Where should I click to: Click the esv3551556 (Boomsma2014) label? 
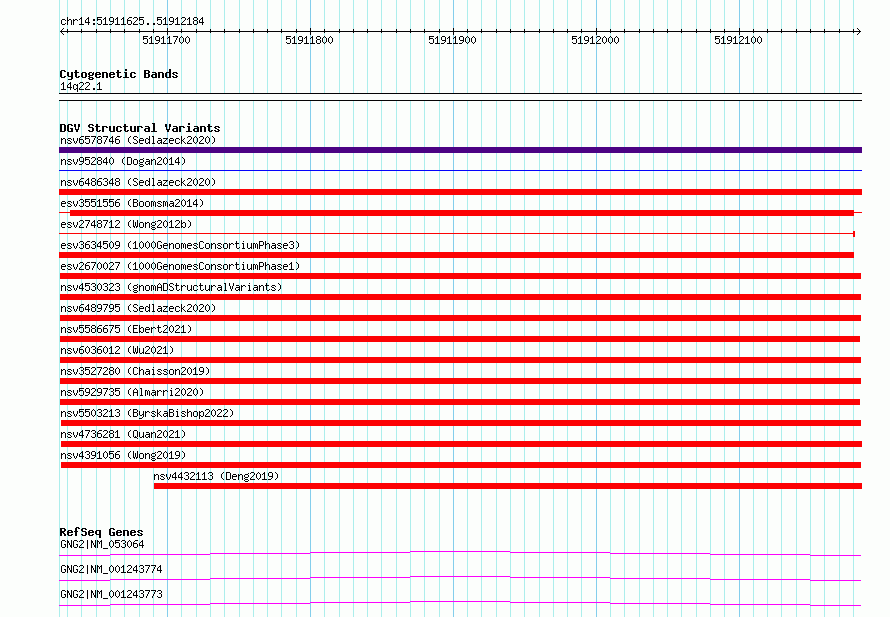(x=132, y=203)
